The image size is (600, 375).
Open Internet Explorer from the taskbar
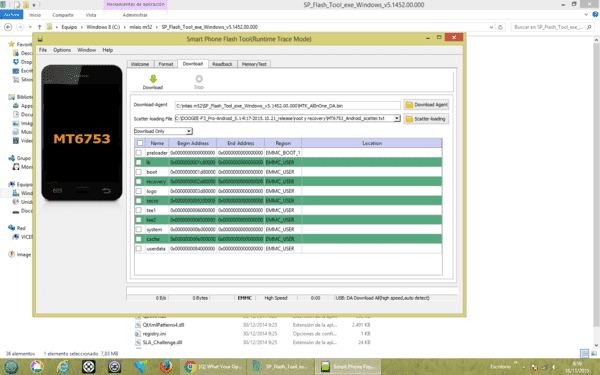point(63,367)
